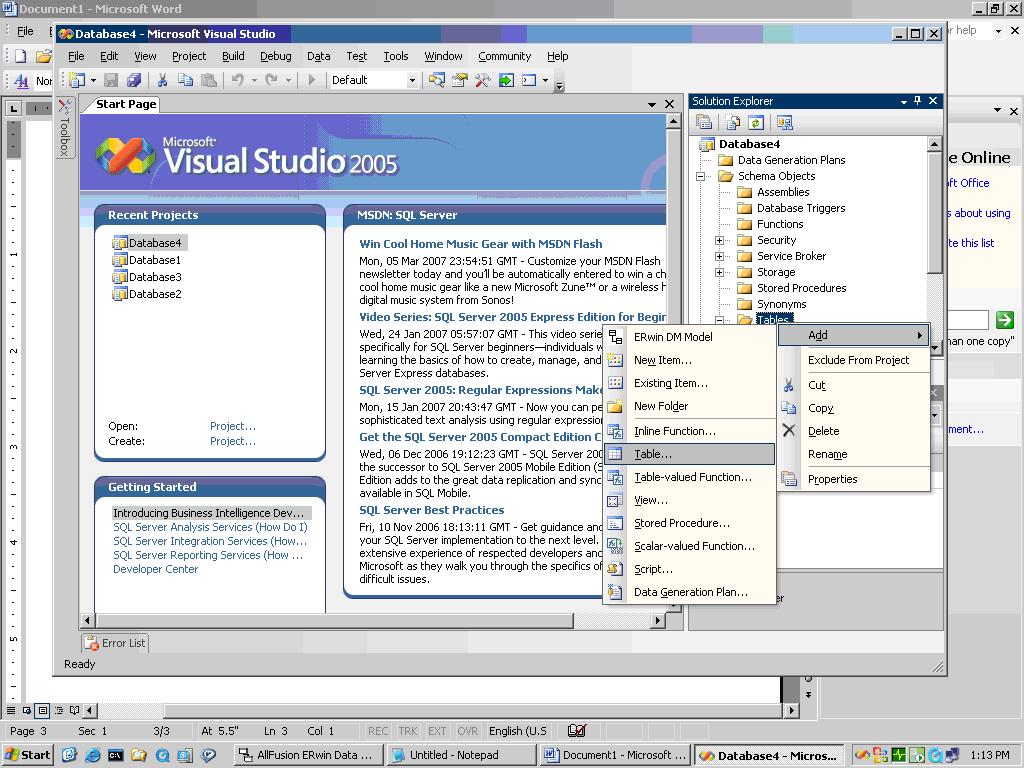Switch to Untitled - Notepad taskbar button
This screenshot has width=1024, height=768.
pyautogui.click(x=460, y=755)
